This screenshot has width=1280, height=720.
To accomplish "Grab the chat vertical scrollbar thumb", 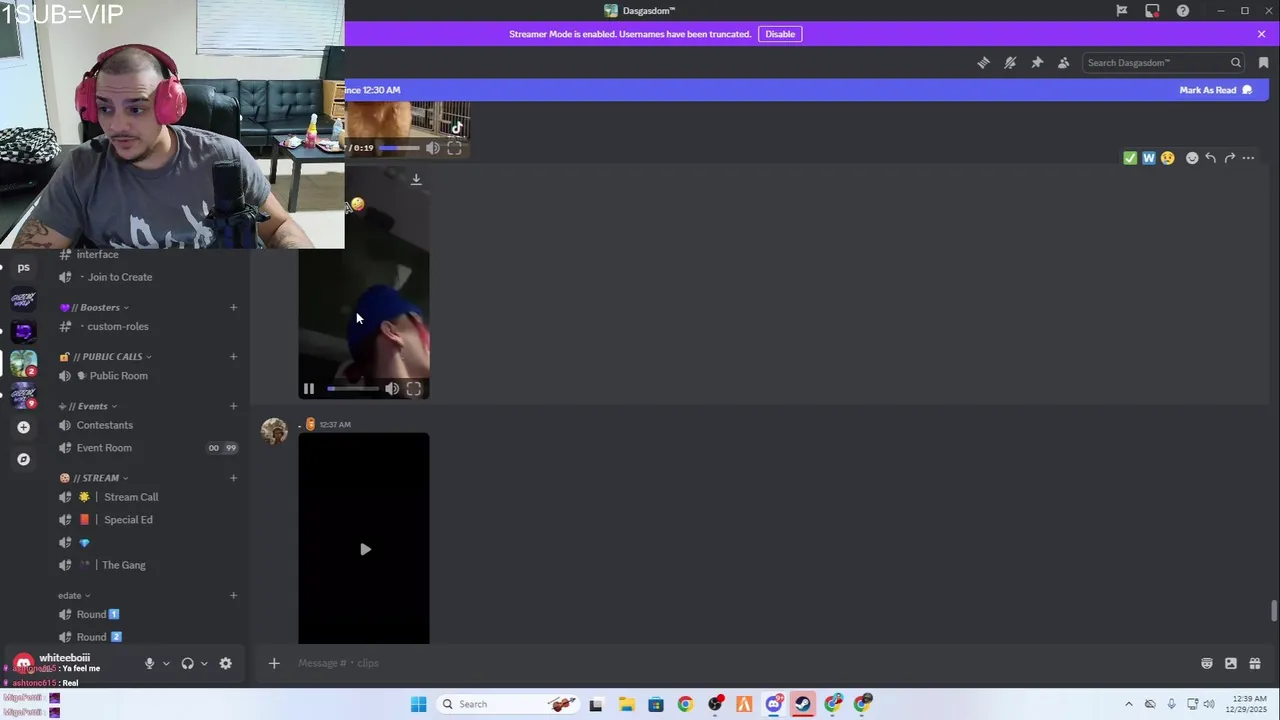I will pos(1273,611).
